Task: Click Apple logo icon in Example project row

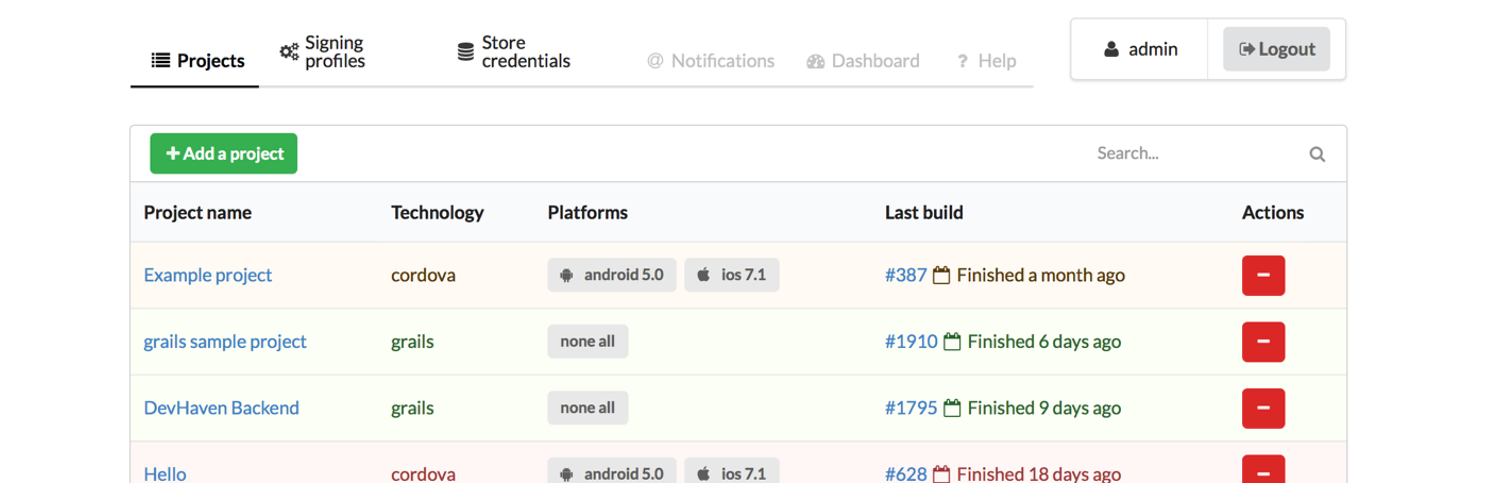Action: [704, 275]
